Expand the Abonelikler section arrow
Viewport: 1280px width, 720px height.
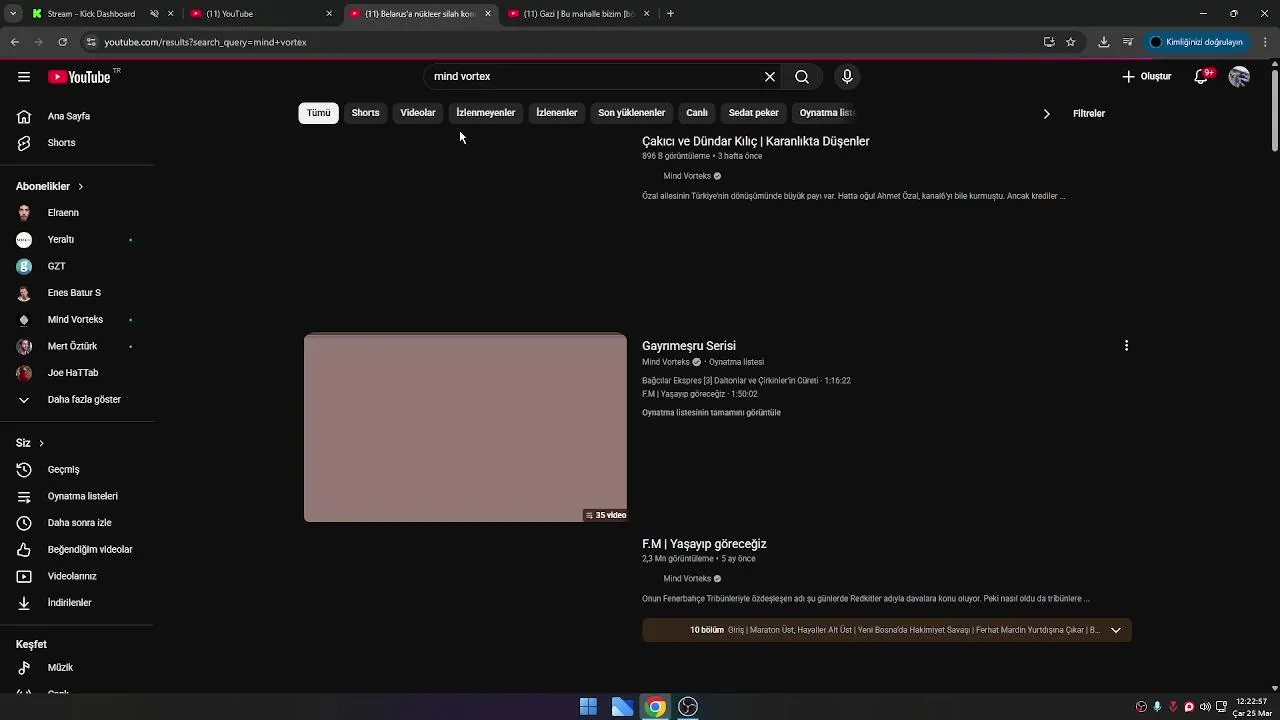tap(81, 187)
